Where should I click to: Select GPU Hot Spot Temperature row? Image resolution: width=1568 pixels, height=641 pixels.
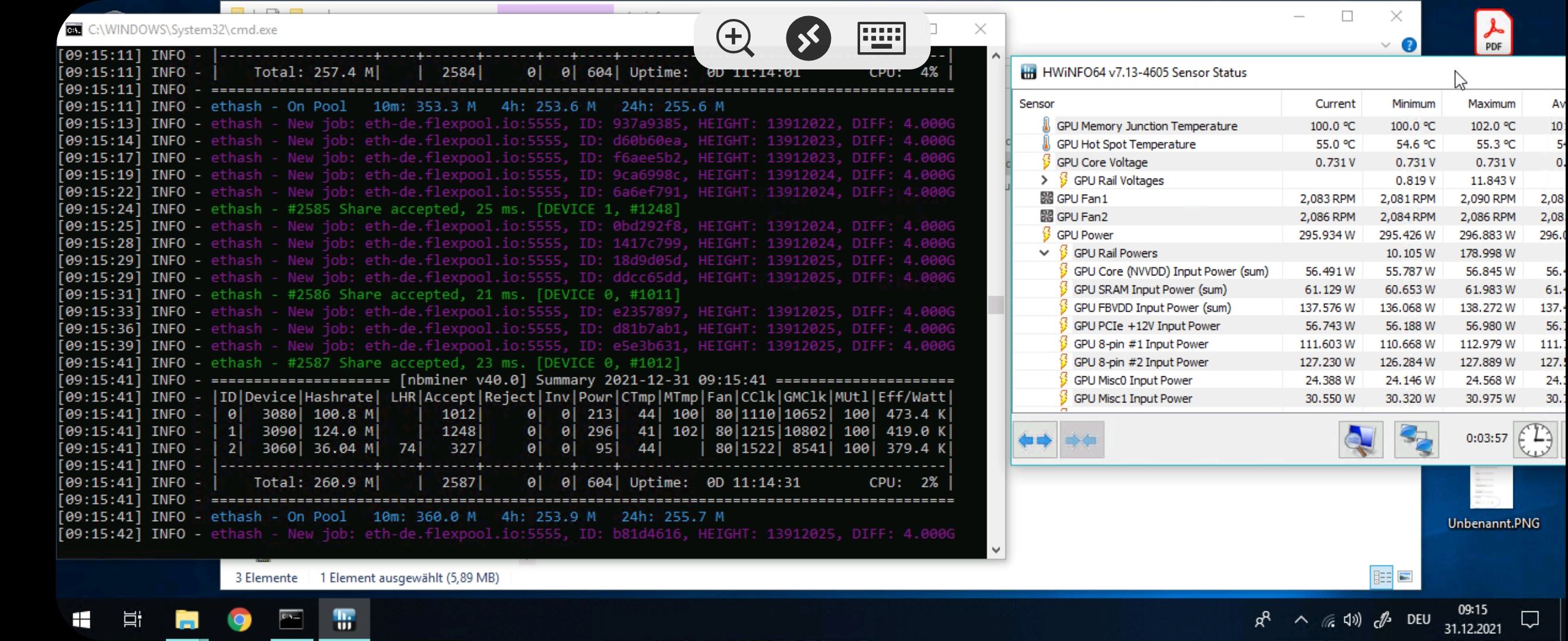tap(1288, 144)
